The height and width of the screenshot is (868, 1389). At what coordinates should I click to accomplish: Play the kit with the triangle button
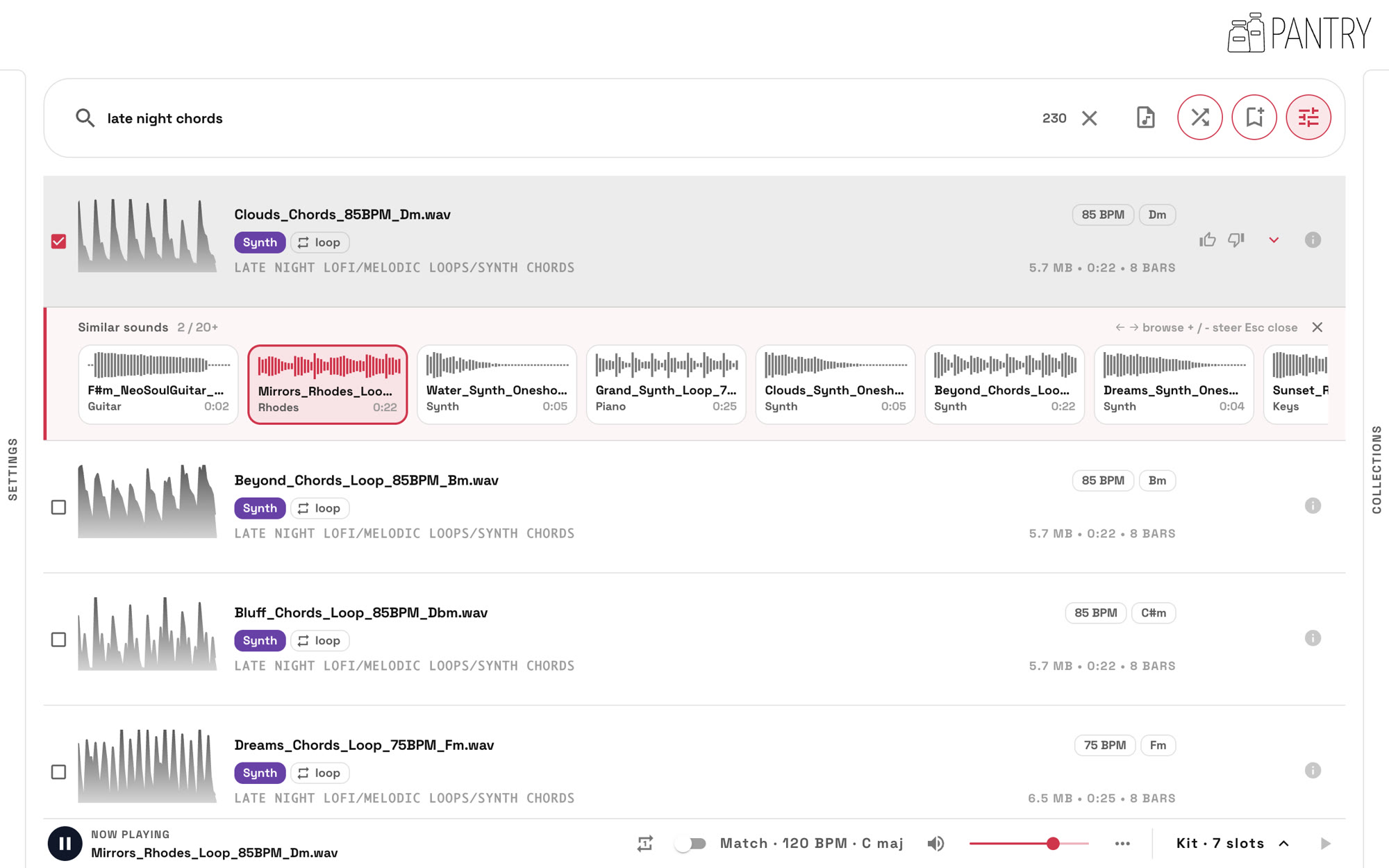(x=1325, y=844)
